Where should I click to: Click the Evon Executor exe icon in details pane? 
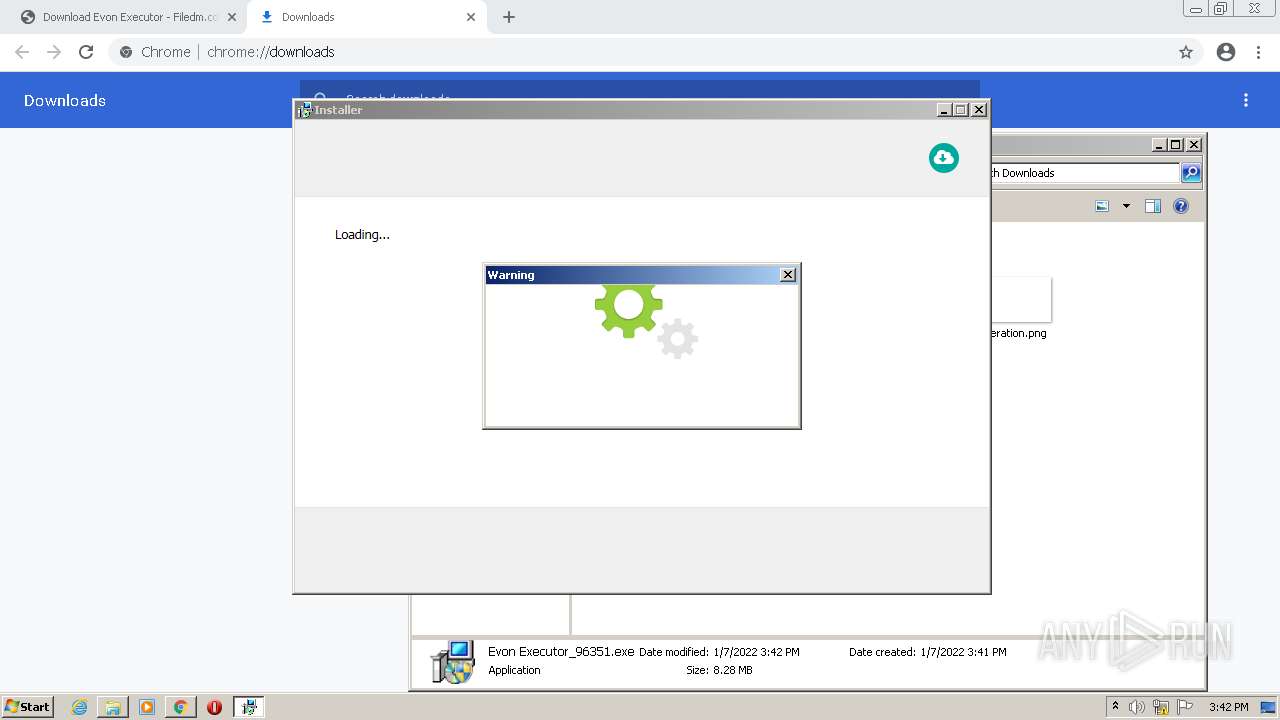pos(452,662)
